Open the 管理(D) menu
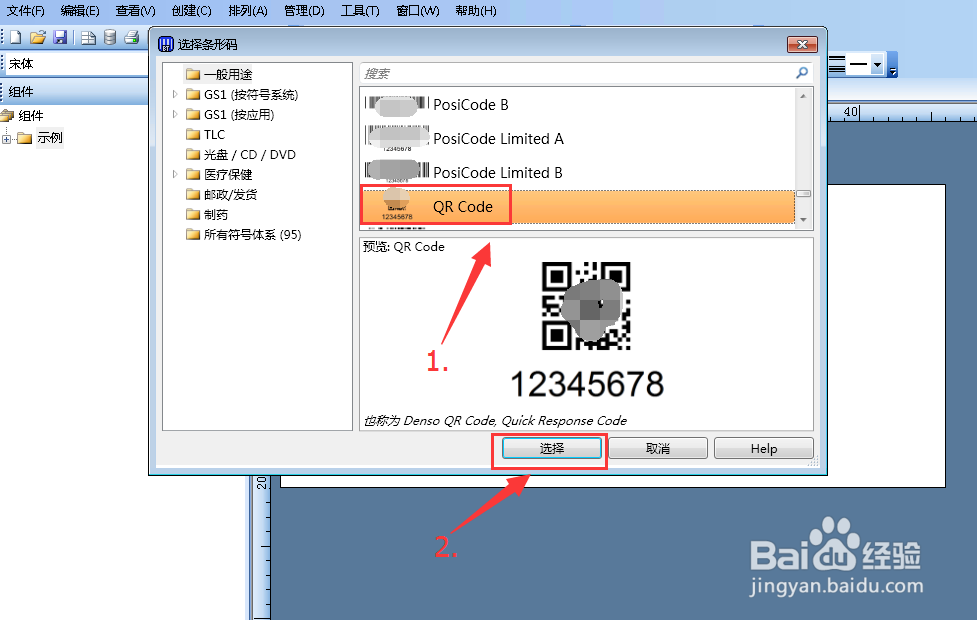 pyautogui.click(x=304, y=11)
